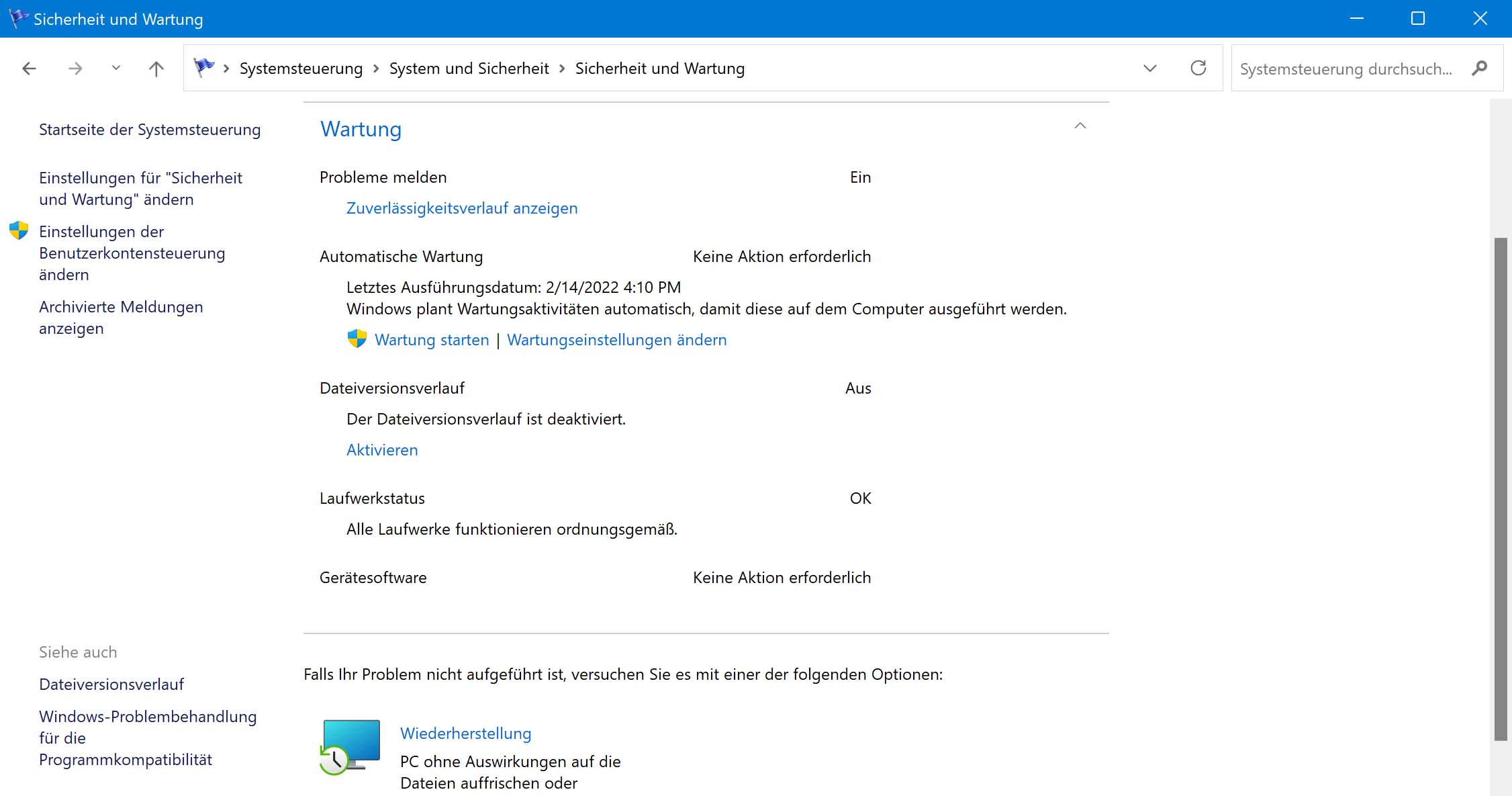Focus the Systemsteuerung durchsuchen search field

[x=1346, y=69]
